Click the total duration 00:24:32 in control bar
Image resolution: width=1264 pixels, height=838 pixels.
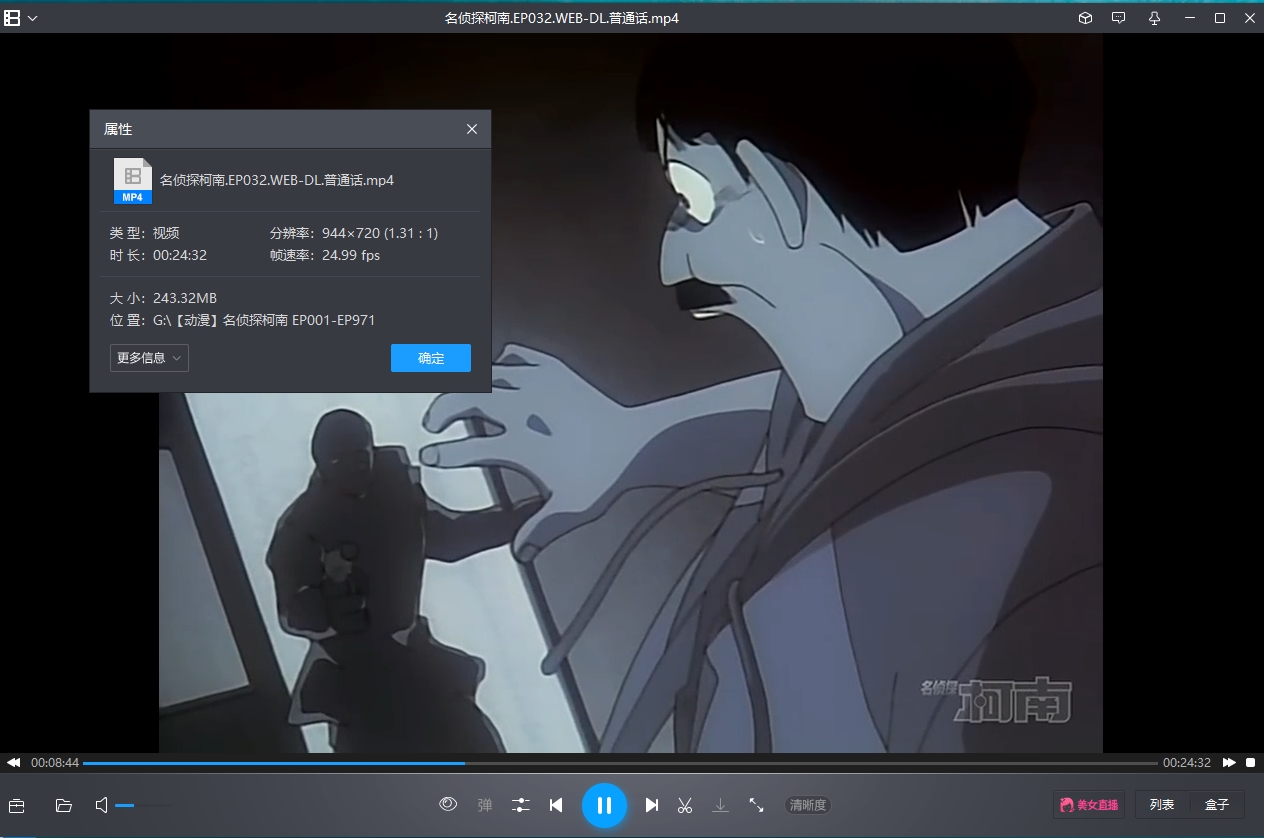click(1187, 763)
